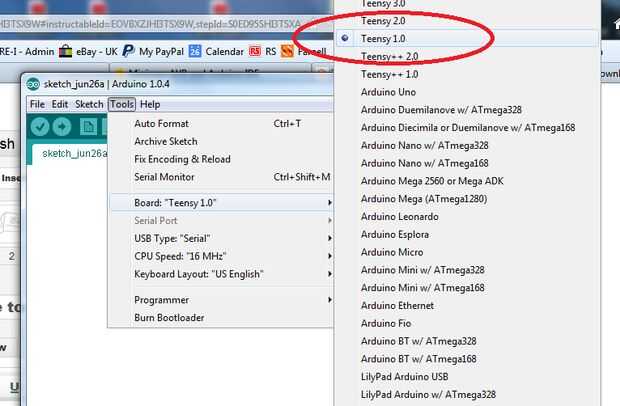
Task: Select Arduino Nano w/ ATmega328 board
Action: coord(467,145)
